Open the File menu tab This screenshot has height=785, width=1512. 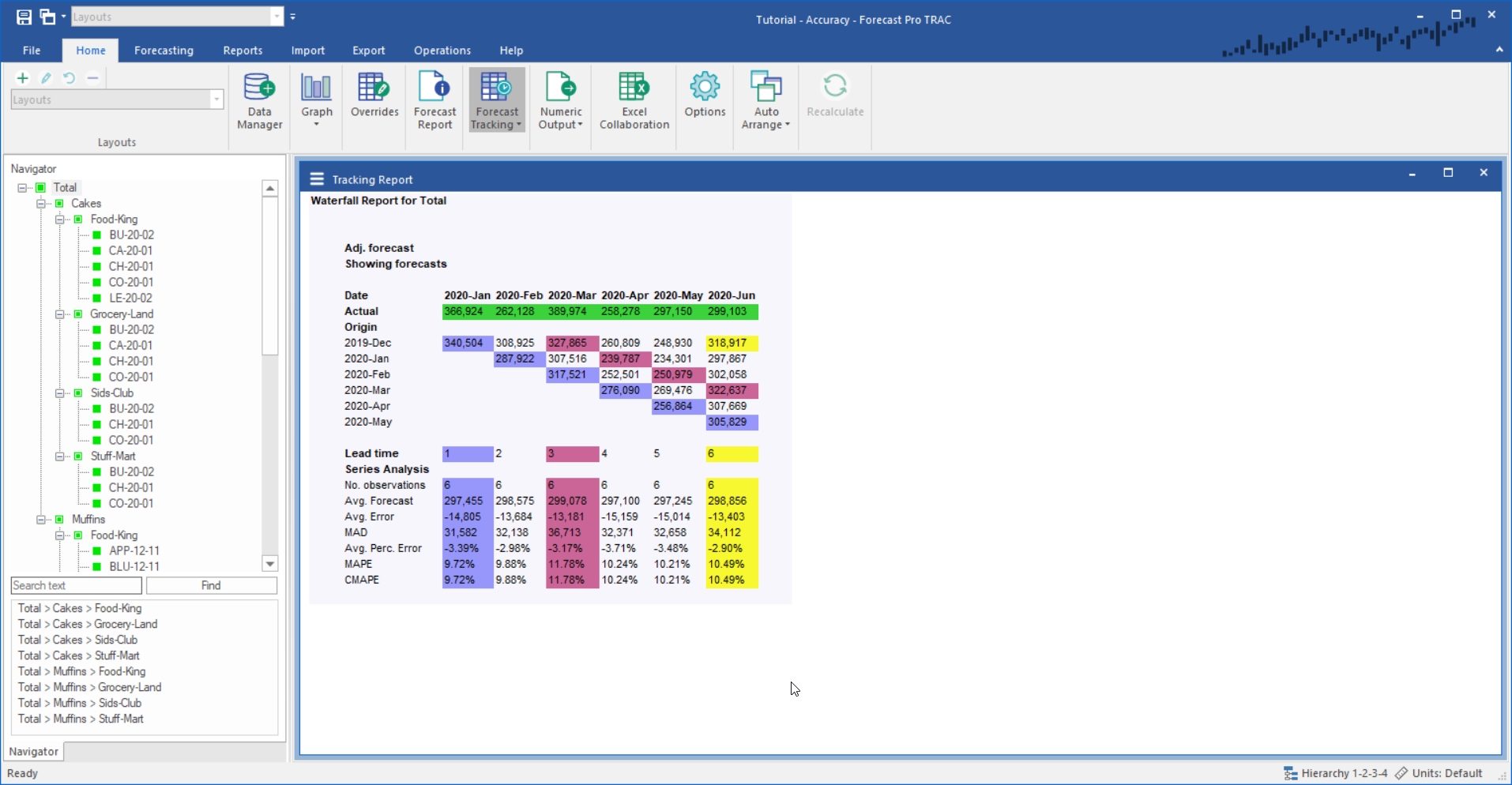pos(32,51)
